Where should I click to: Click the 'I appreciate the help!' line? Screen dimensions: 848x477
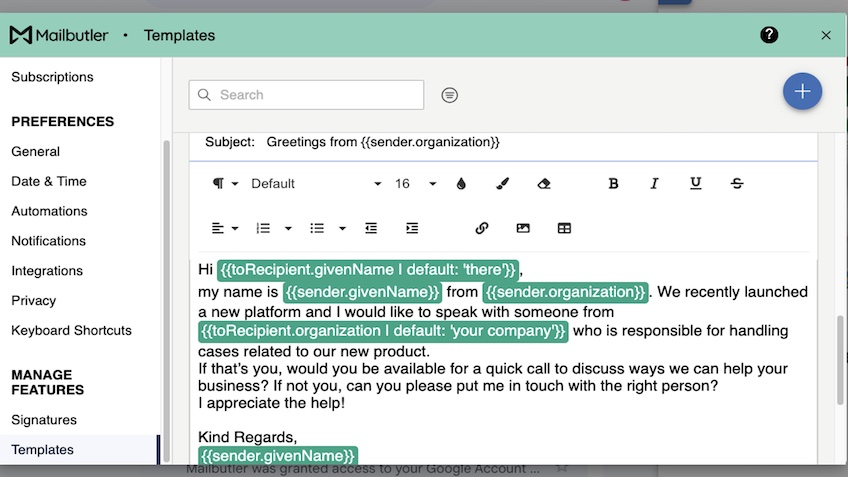[271, 403]
